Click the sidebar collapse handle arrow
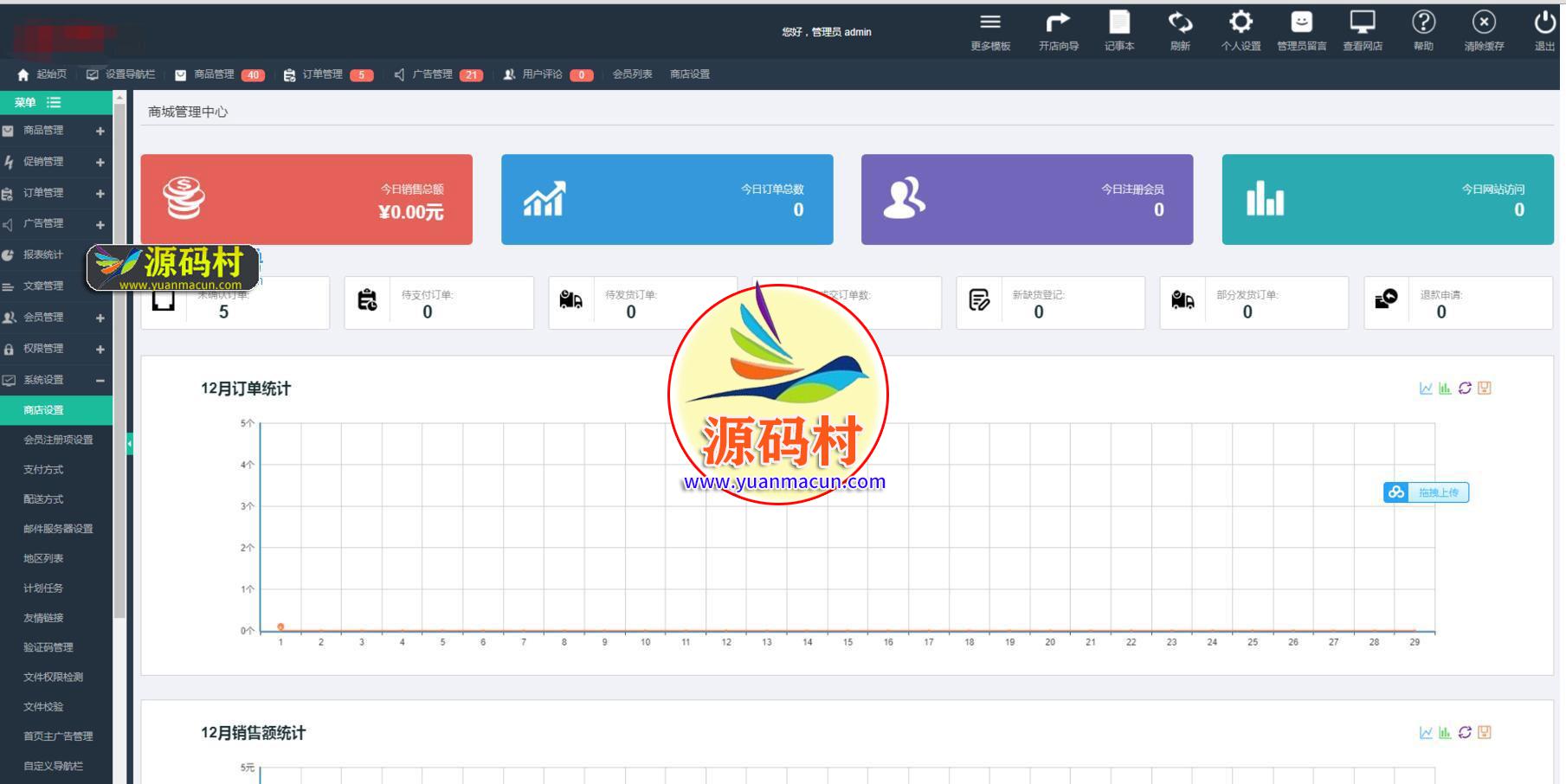This screenshot has height=784, width=1566. click(x=130, y=444)
